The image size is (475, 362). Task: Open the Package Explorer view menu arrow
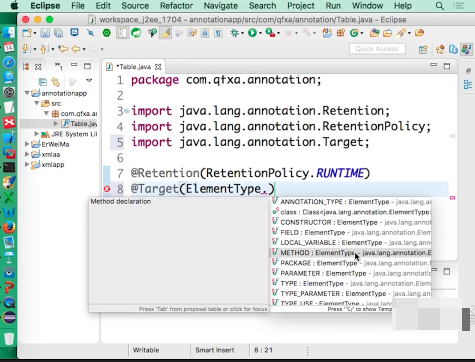(x=89, y=80)
